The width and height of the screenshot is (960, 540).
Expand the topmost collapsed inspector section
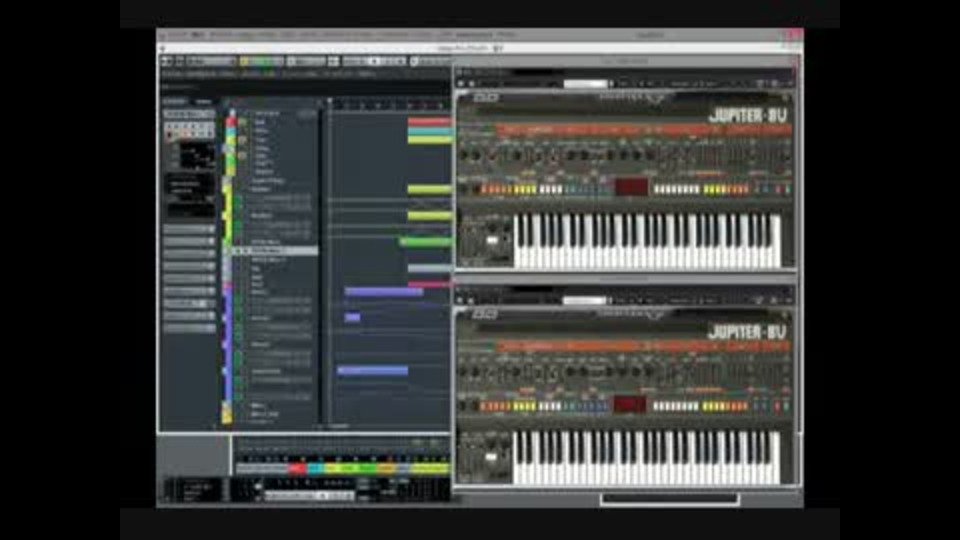tap(189, 229)
